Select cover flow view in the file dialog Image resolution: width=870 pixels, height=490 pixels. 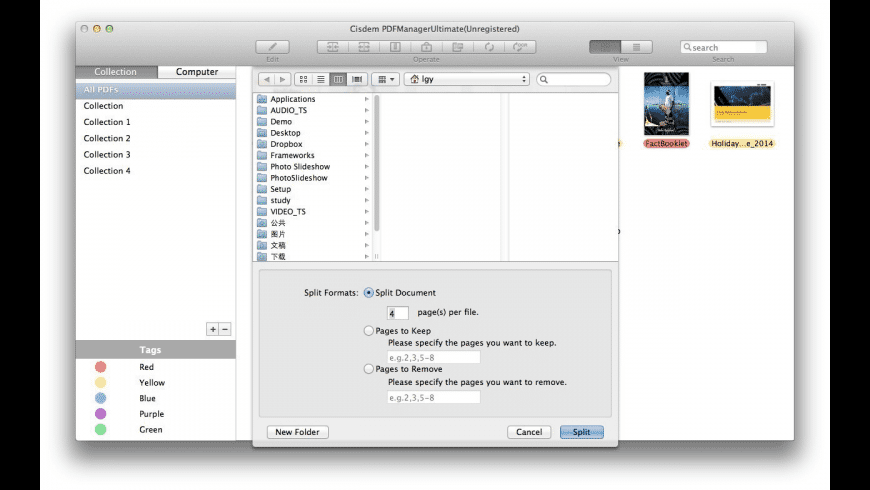pyautogui.click(x=357, y=79)
